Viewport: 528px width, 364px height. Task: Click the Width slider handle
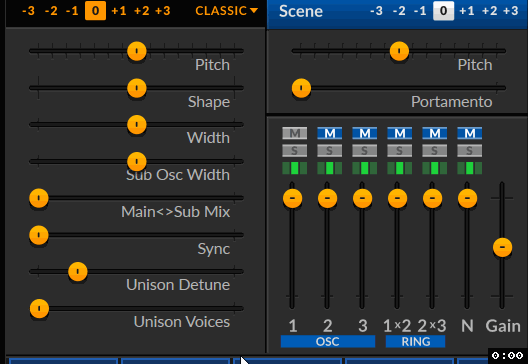[137, 125]
